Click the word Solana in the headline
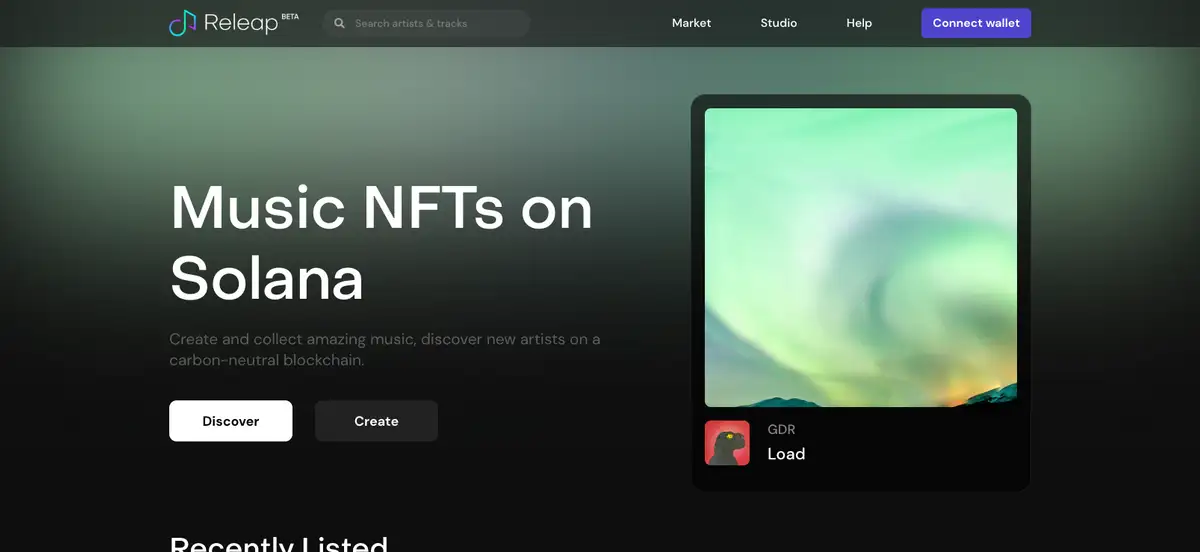Screen dimensions: 1200x552 267,278
